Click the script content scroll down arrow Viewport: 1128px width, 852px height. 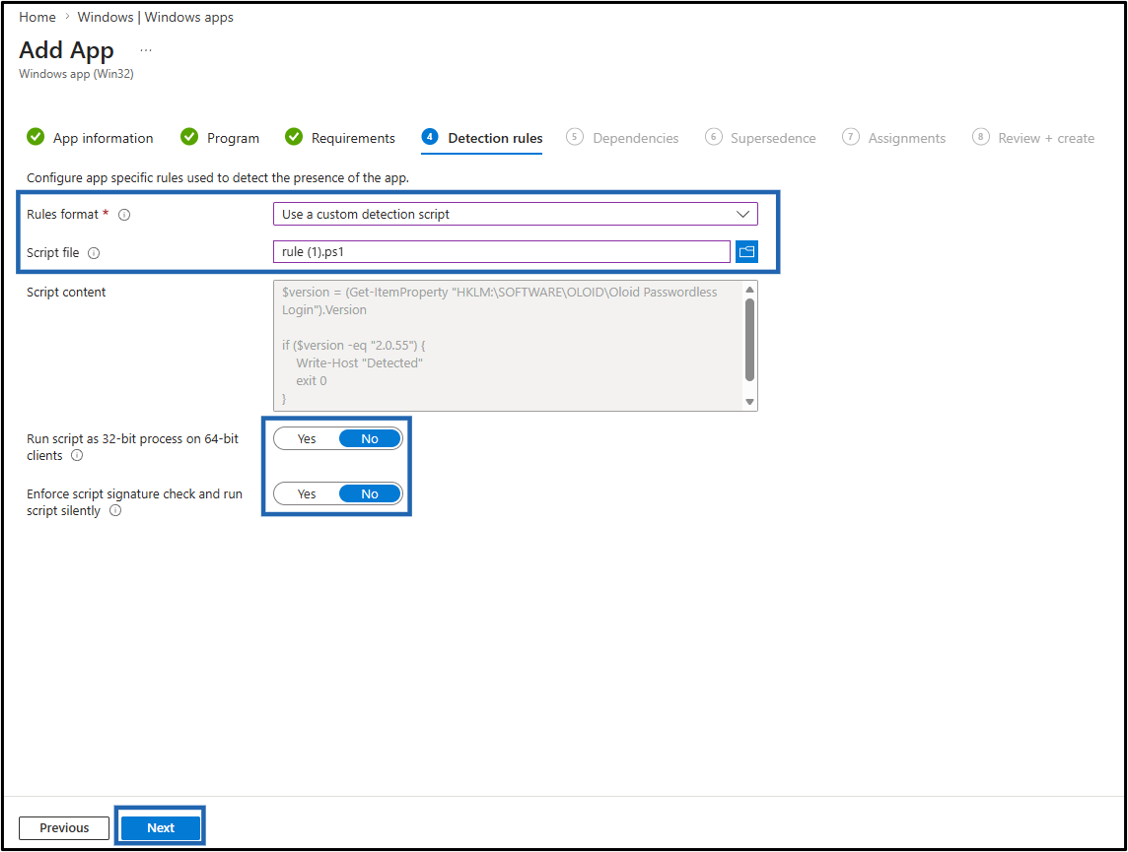(750, 402)
